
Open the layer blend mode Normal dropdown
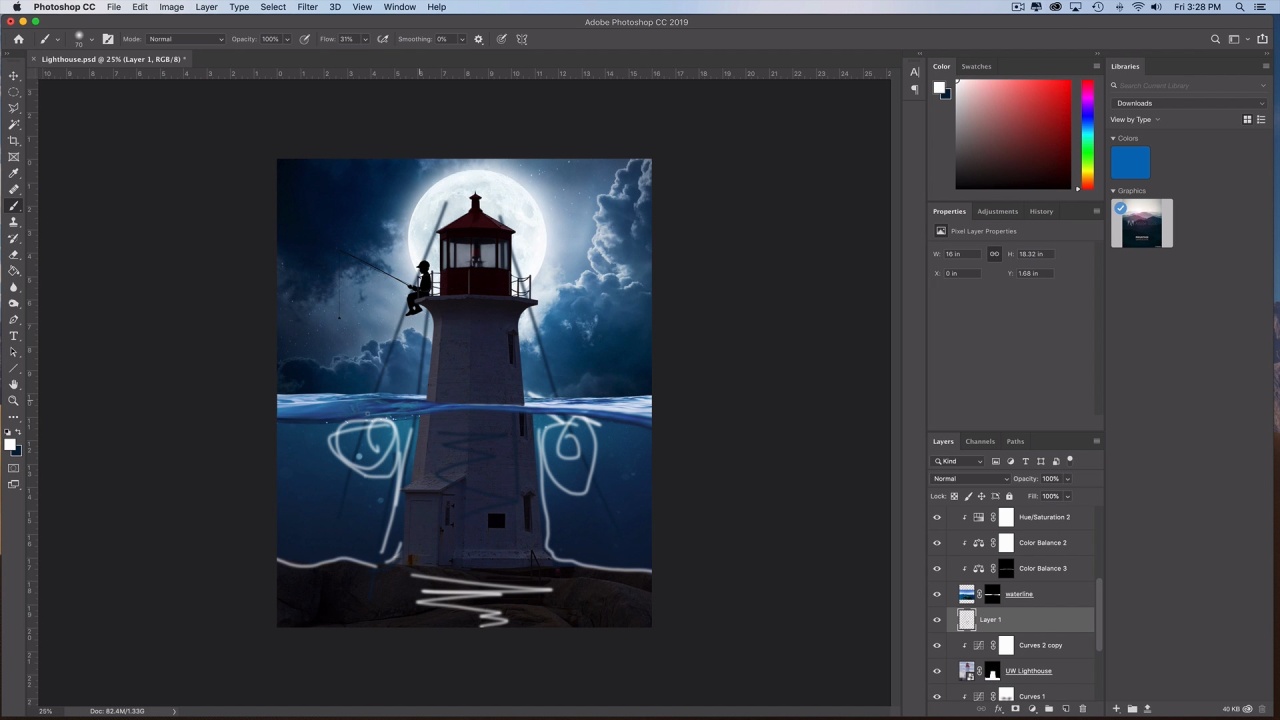click(970, 479)
